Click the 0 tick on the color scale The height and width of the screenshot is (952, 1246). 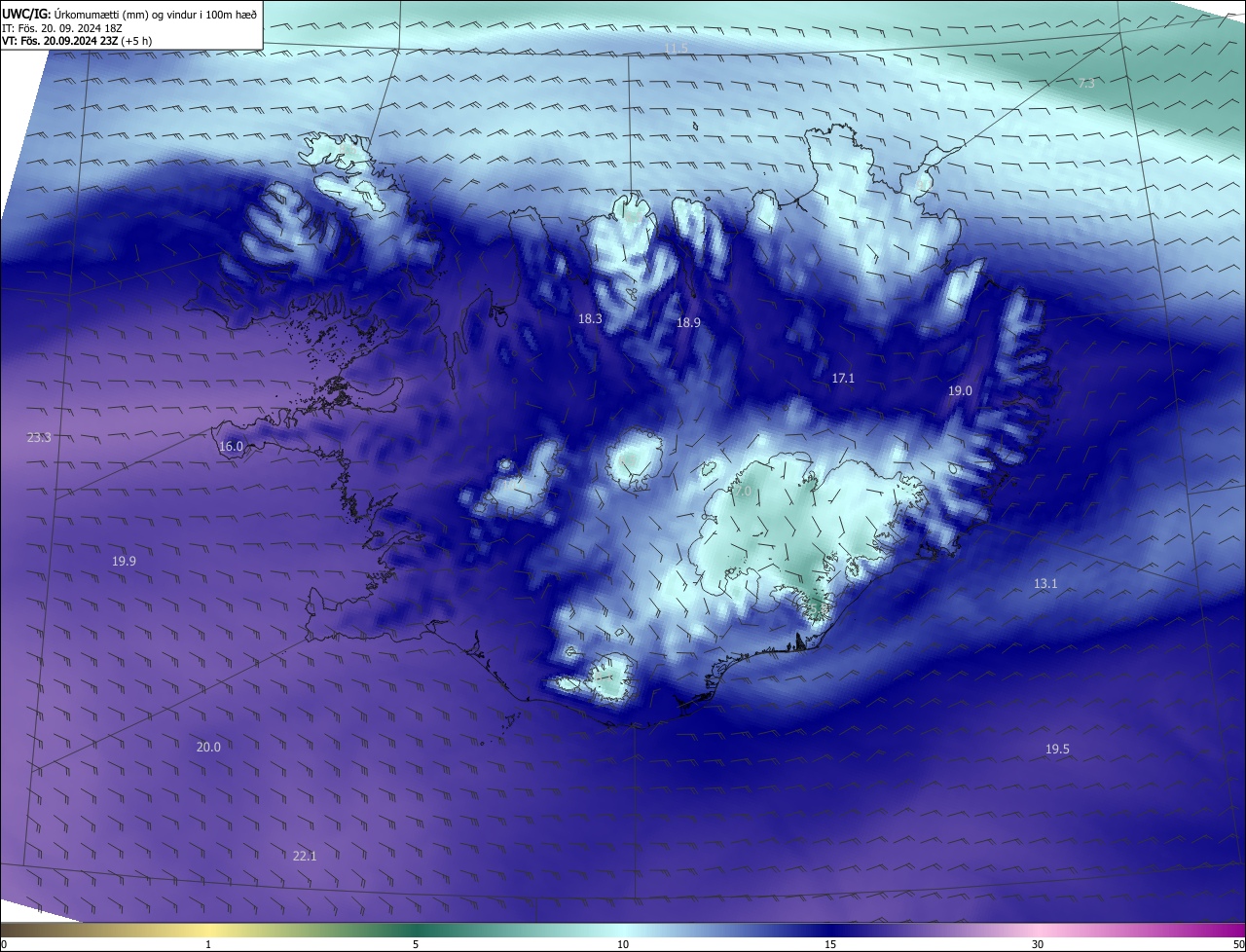(4, 944)
